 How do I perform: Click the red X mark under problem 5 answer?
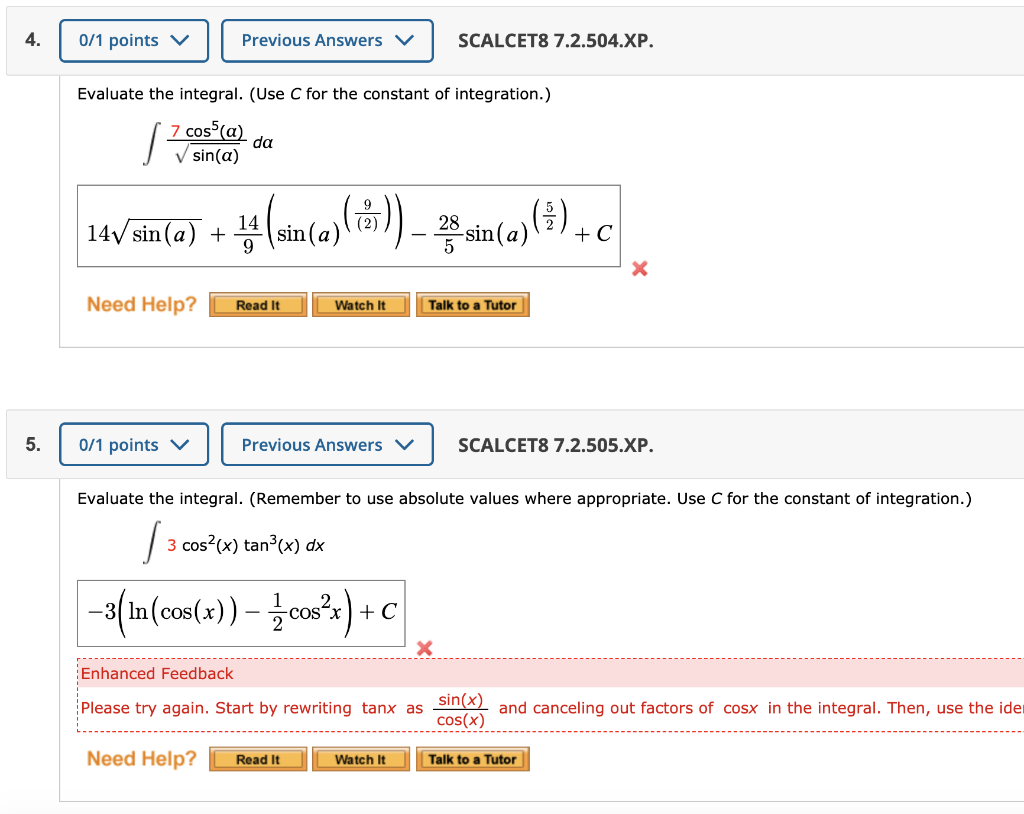coord(424,648)
